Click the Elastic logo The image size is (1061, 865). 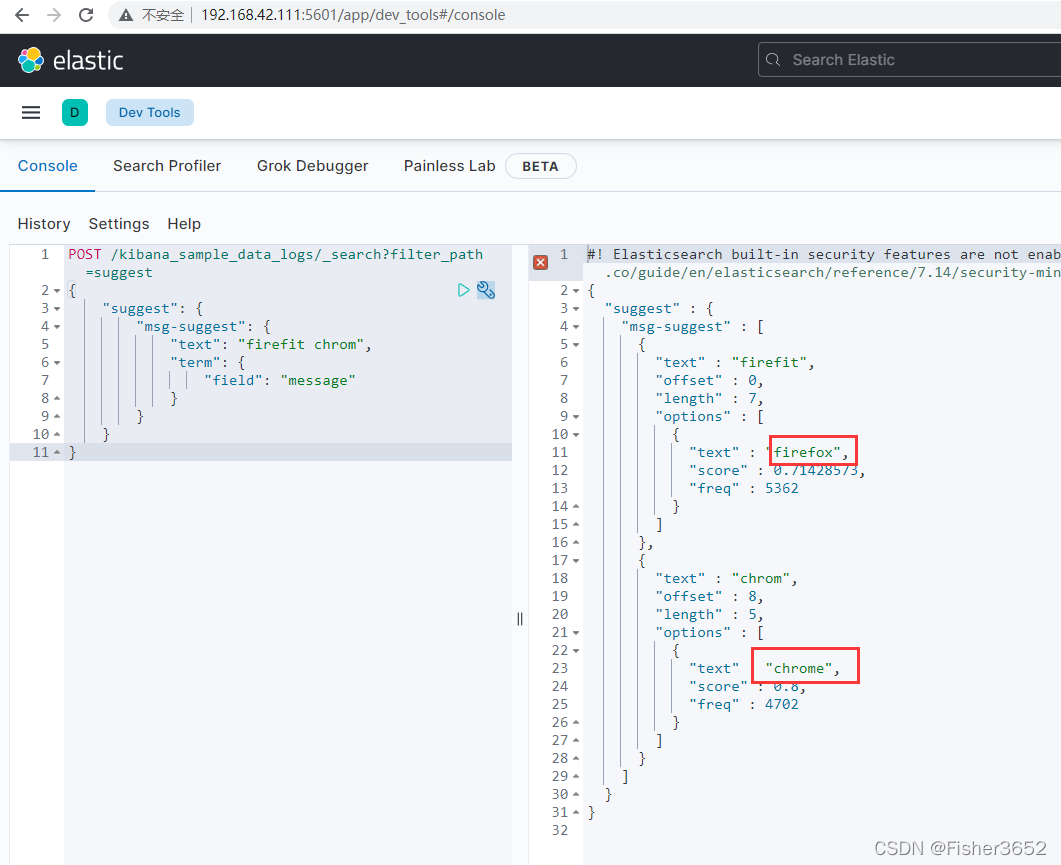pyautogui.click(x=70, y=60)
